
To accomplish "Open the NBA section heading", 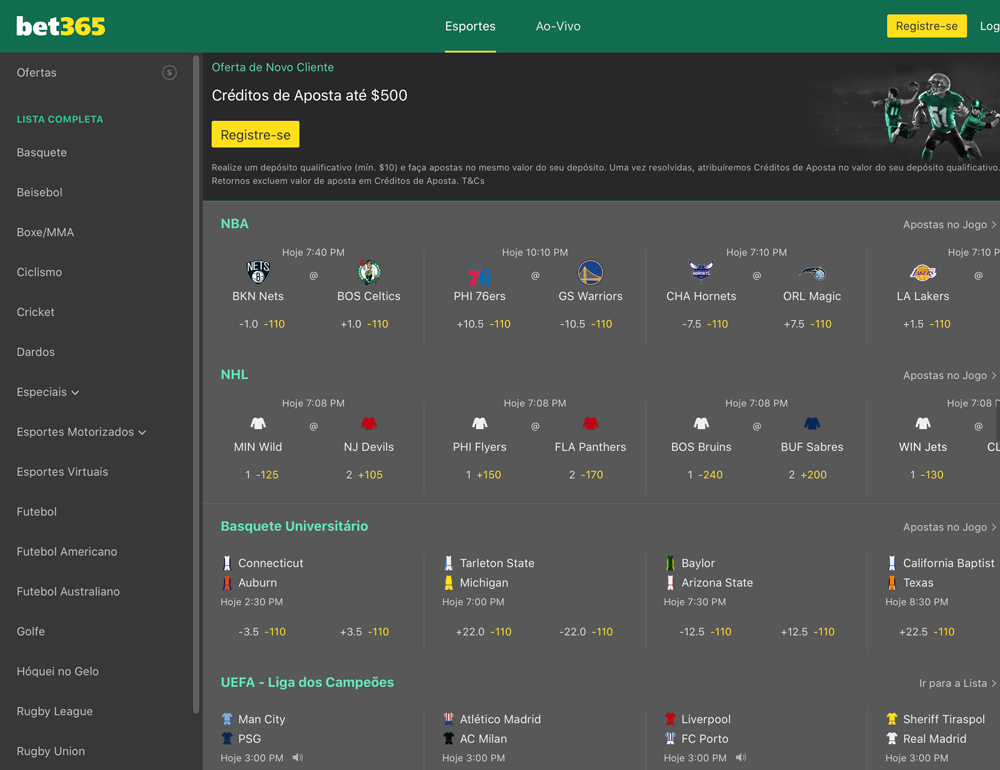I will (235, 224).
